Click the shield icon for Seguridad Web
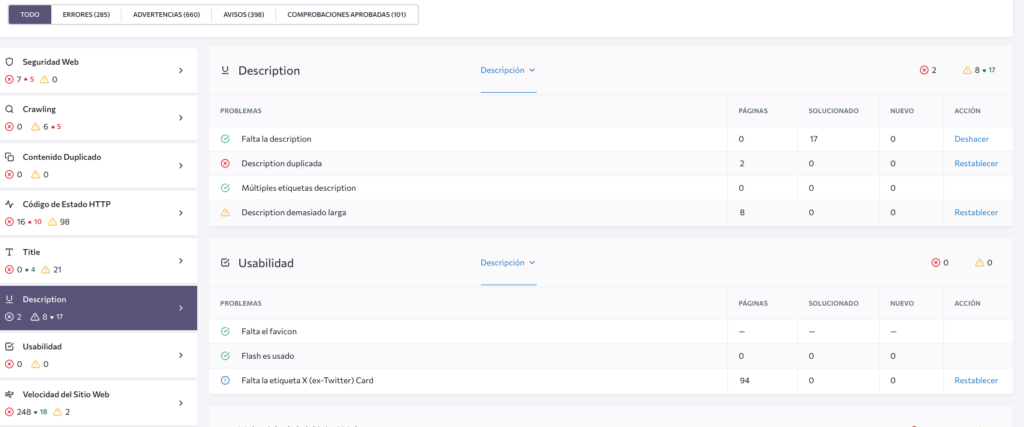This screenshot has width=1024, height=427. tap(9, 62)
